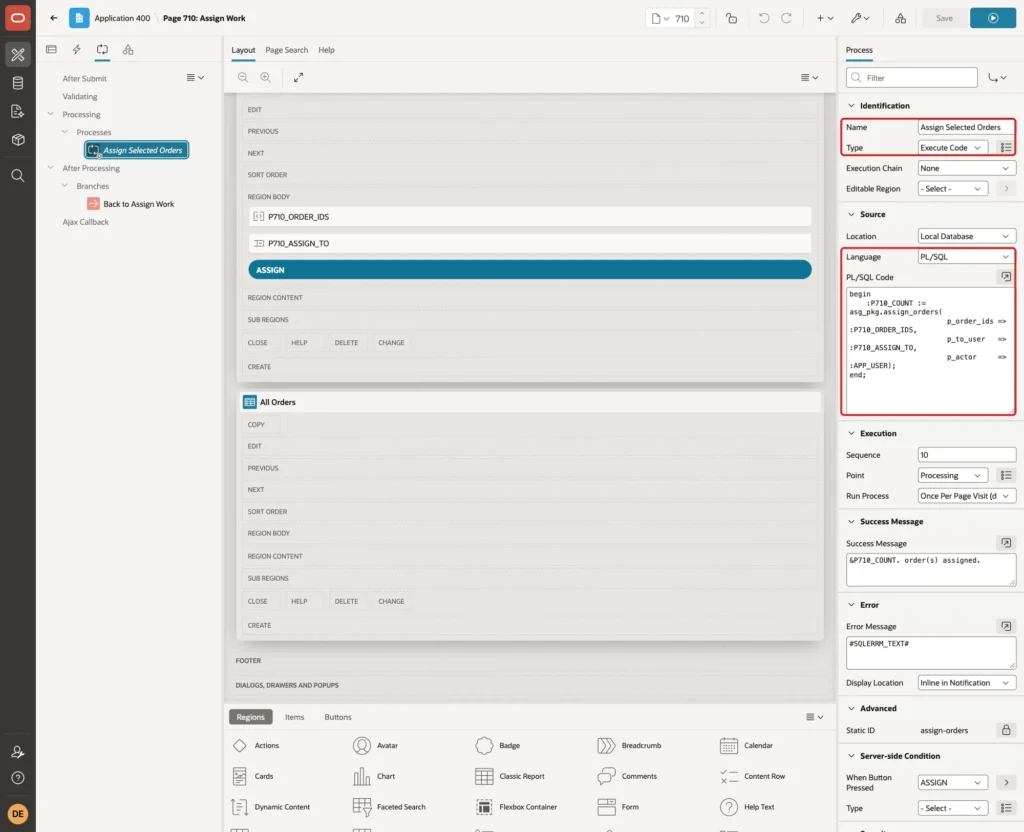Viewport: 1024px width, 832px height.
Task: Open the Administration user-key icon
Action: [18, 752]
